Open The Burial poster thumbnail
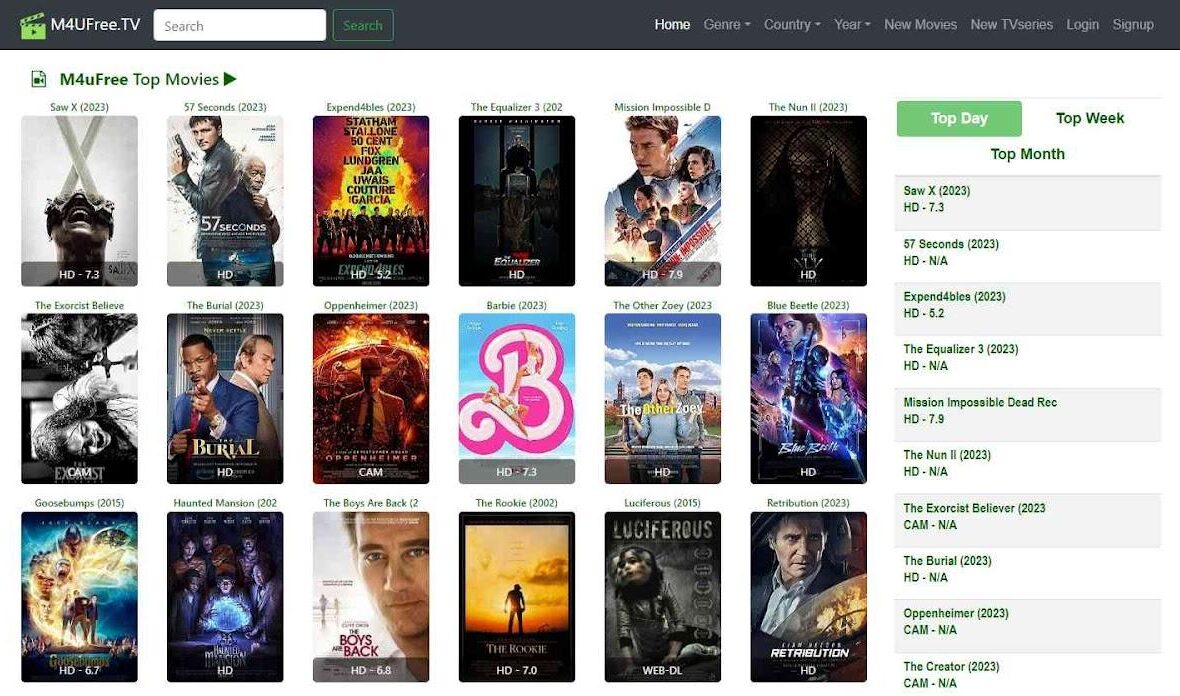This screenshot has width=1180, height=696. 225,399
